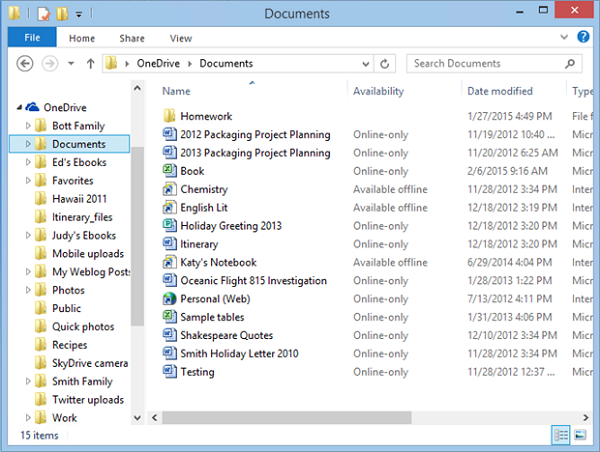Select the Book Excel file icon
The width and height of the screenshot is (600, 452).
[169, 171]
